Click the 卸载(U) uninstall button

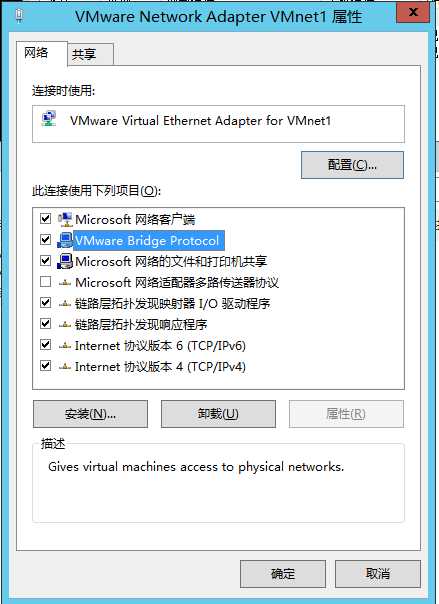pos(218,414)
